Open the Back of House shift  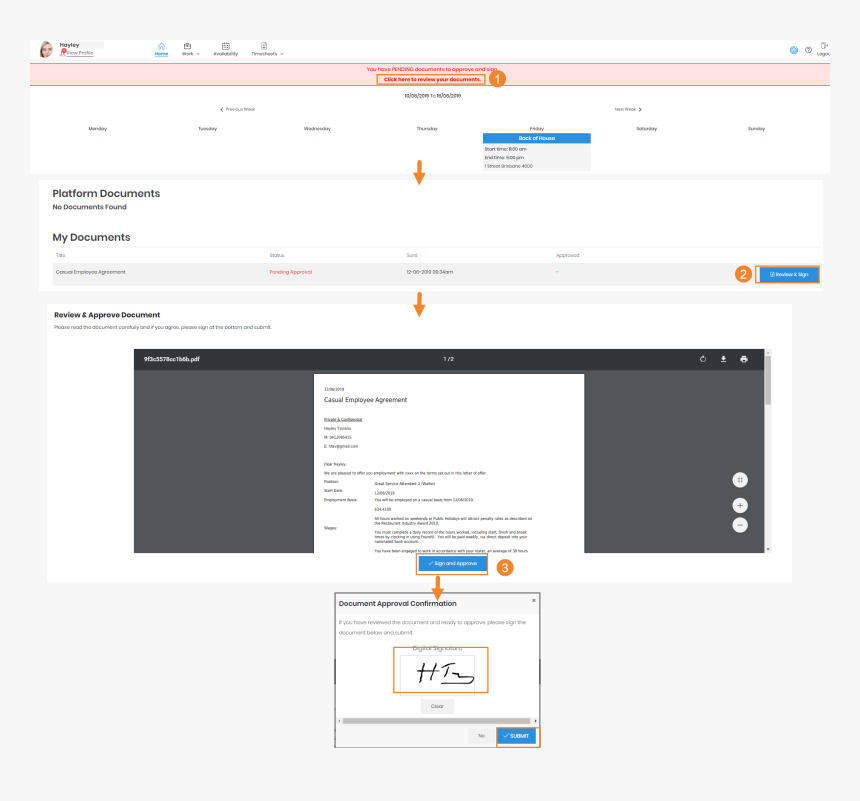(x=536, y=138)
